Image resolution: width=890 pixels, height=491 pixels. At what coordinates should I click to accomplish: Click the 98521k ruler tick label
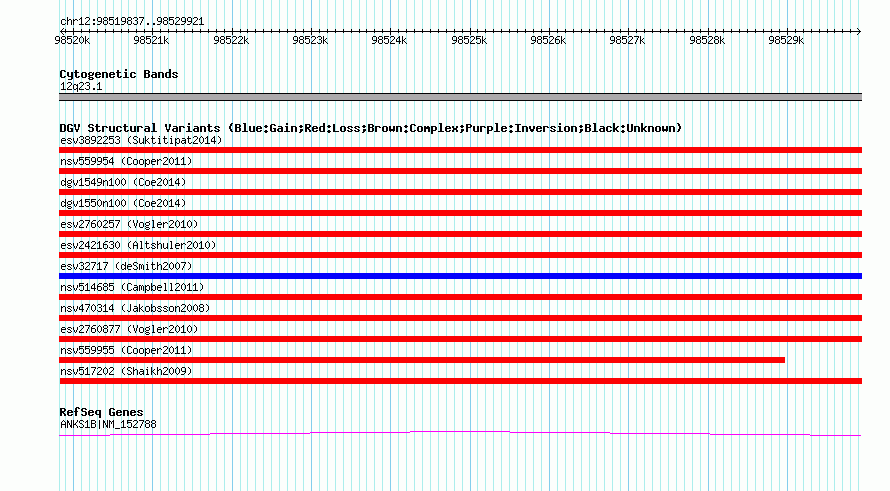[151, 40]
